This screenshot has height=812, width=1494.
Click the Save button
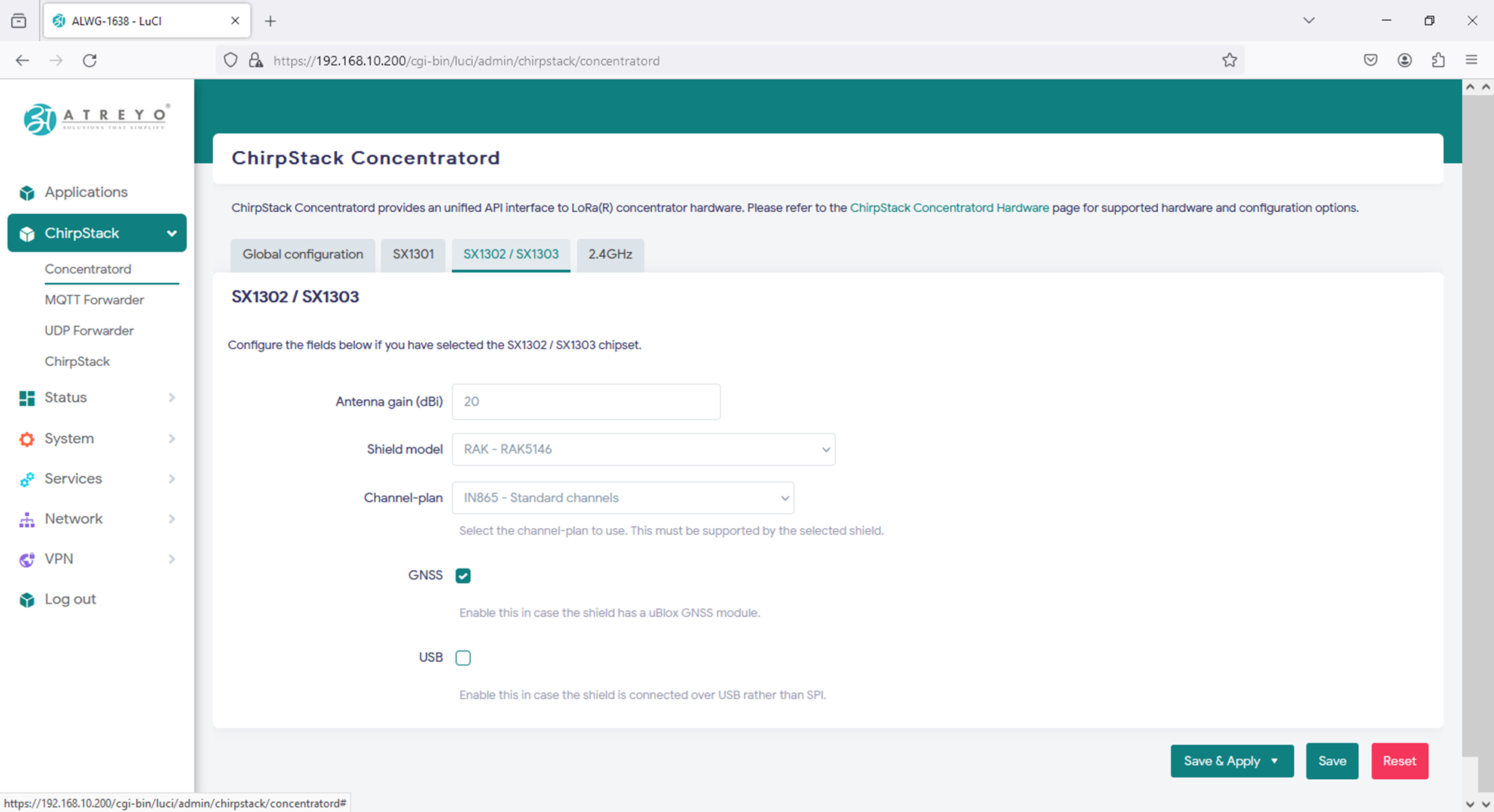(1332, 761)
